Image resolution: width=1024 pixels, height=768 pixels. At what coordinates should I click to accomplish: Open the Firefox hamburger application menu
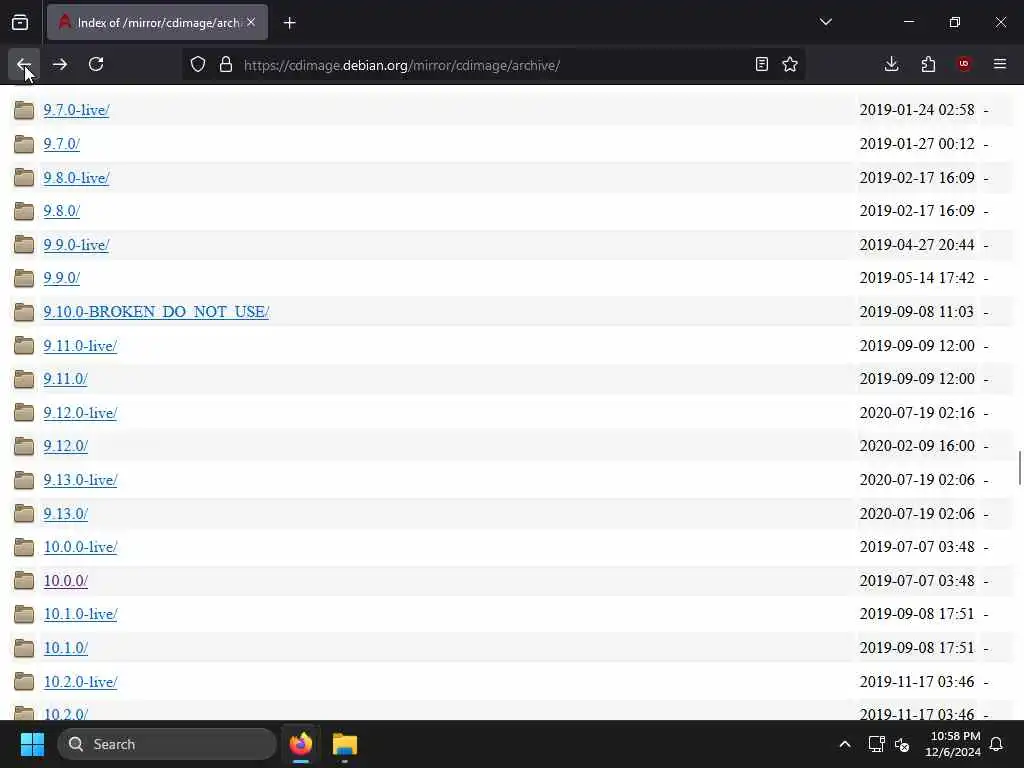point(1000,64)
